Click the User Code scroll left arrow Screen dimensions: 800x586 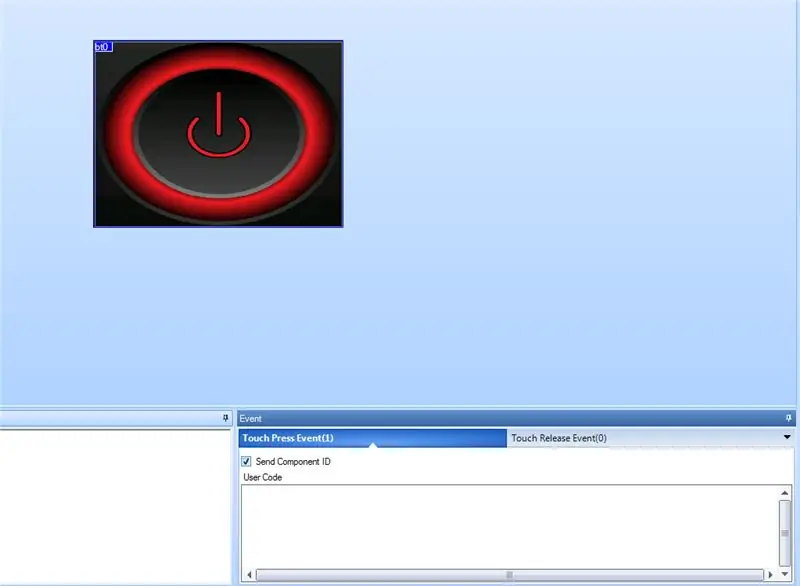(249, 575)
